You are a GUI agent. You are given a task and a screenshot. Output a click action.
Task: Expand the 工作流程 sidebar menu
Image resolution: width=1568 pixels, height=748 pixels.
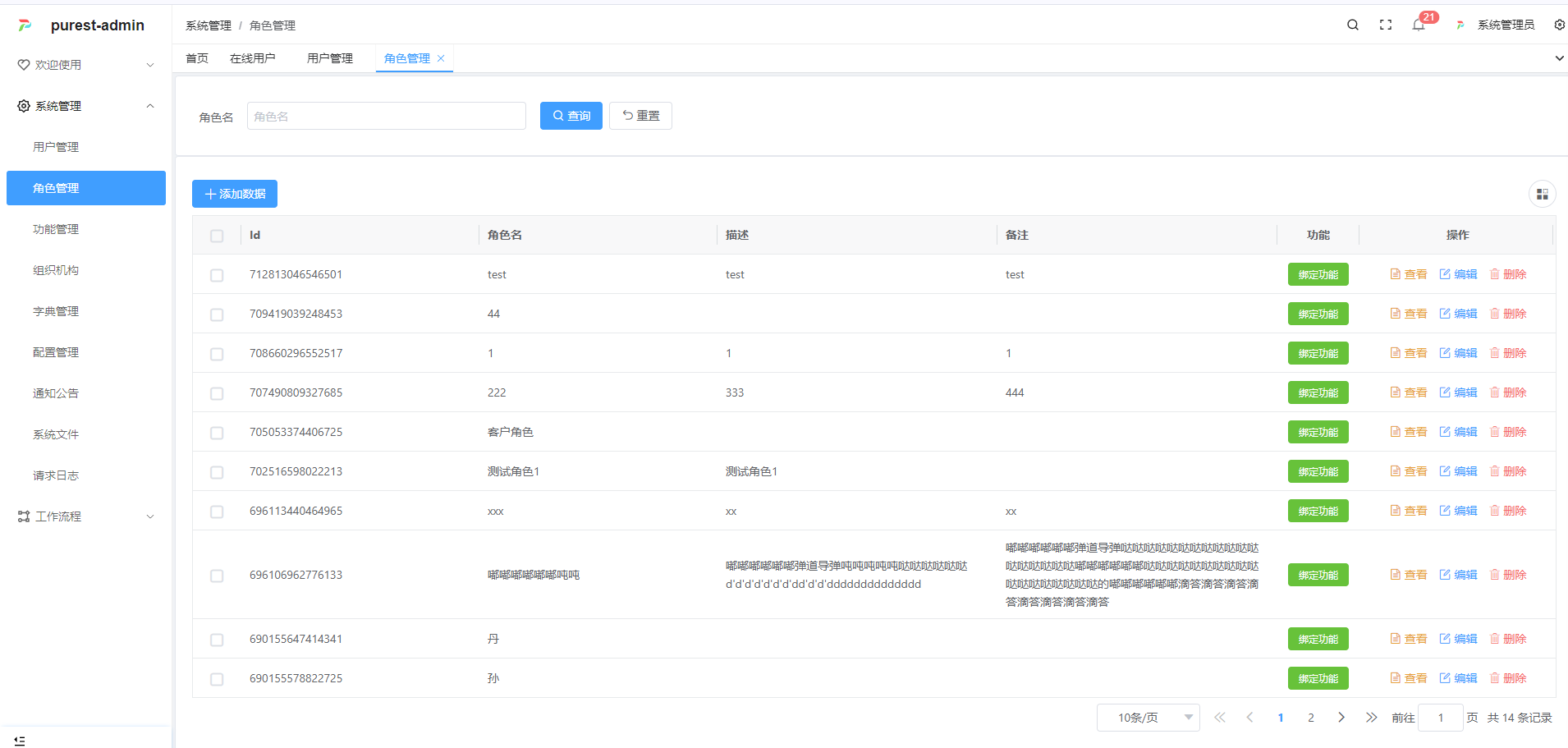(86, 516)
